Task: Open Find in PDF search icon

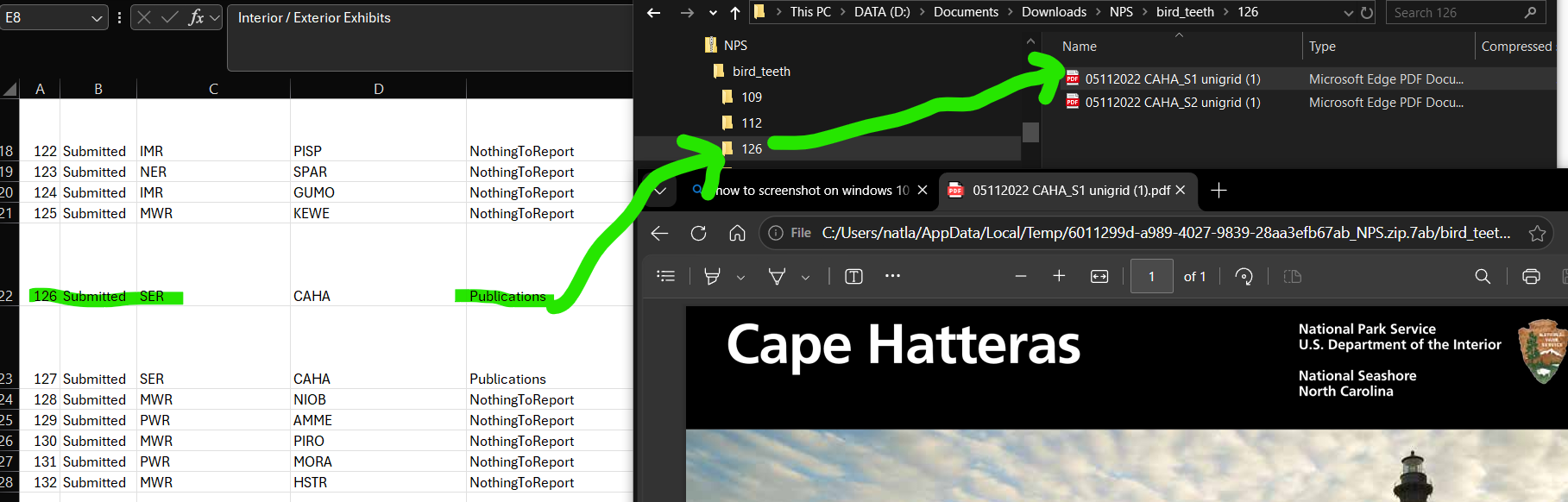Action: (1483, 276)
